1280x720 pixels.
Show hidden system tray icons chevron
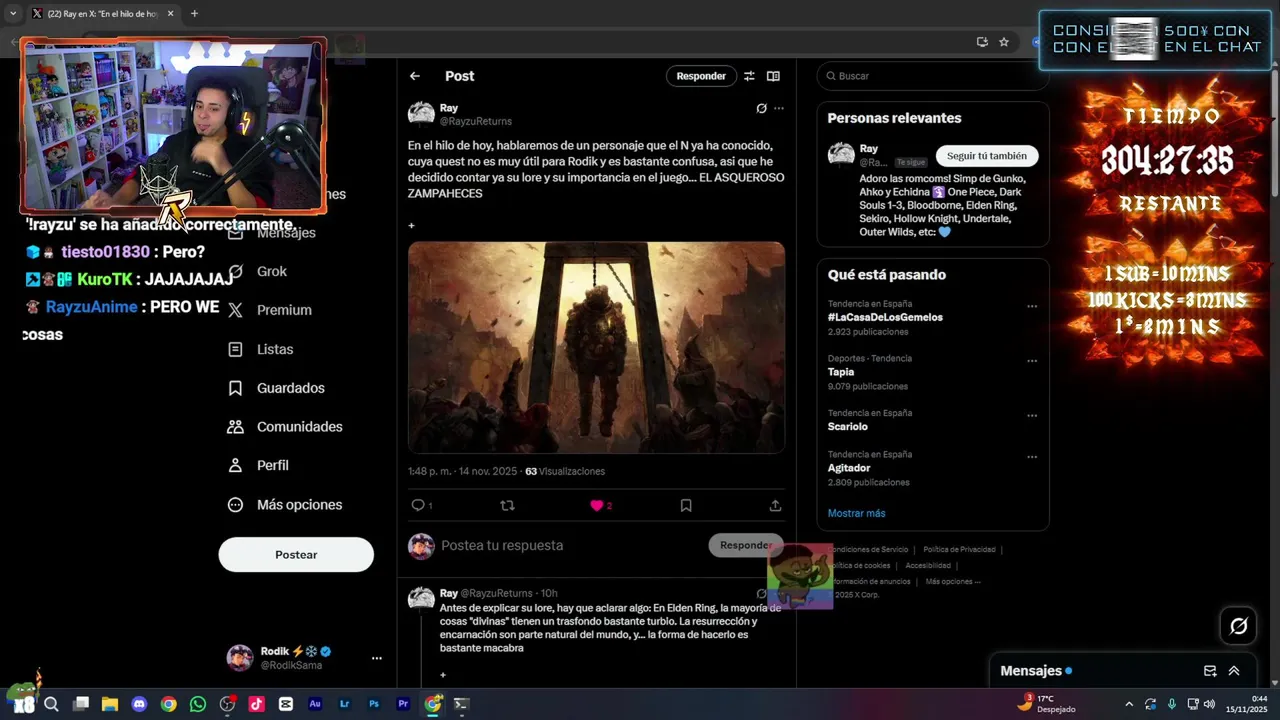(1129, 704)
